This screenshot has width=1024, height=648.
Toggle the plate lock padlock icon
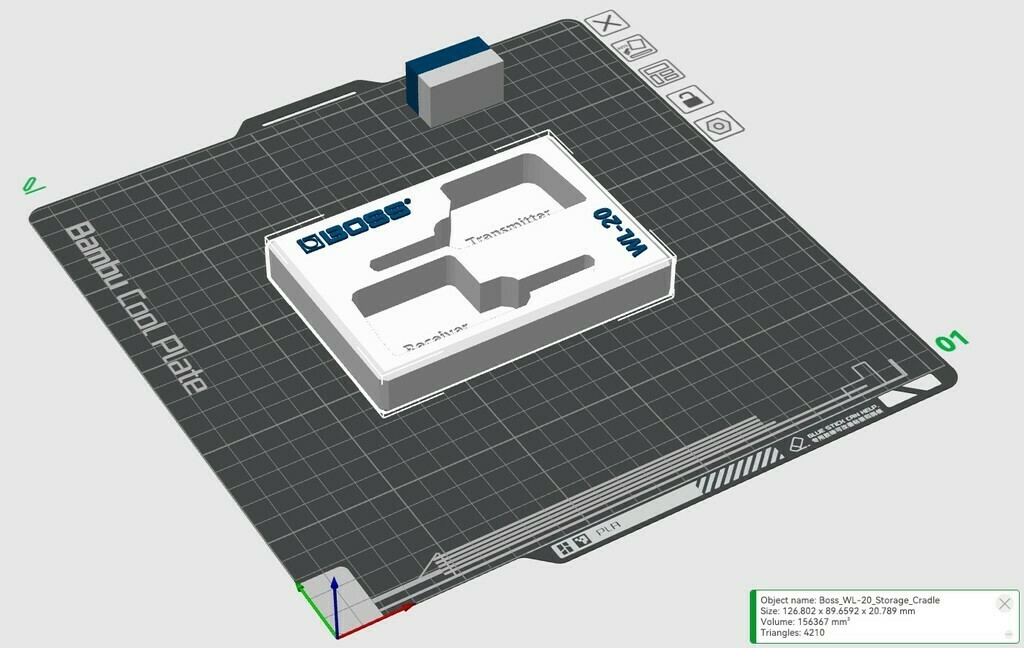(690, 99)
